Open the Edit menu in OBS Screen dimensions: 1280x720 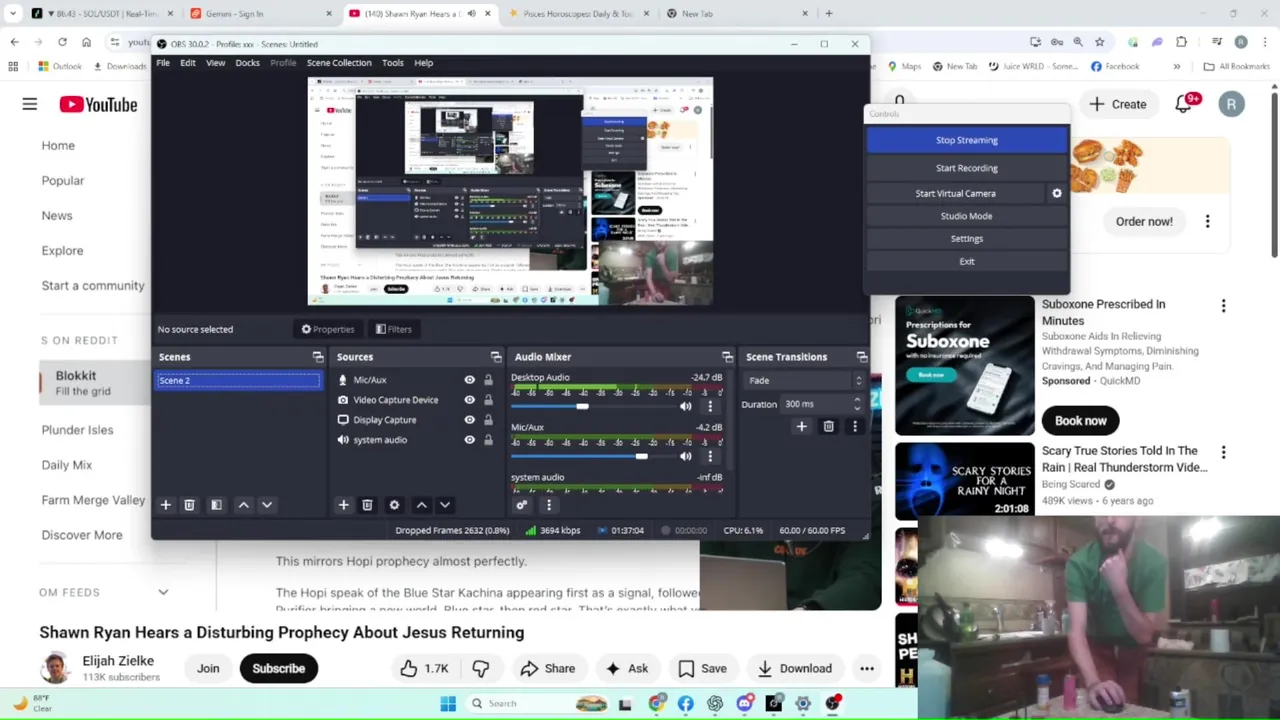[x=188, y=63]
